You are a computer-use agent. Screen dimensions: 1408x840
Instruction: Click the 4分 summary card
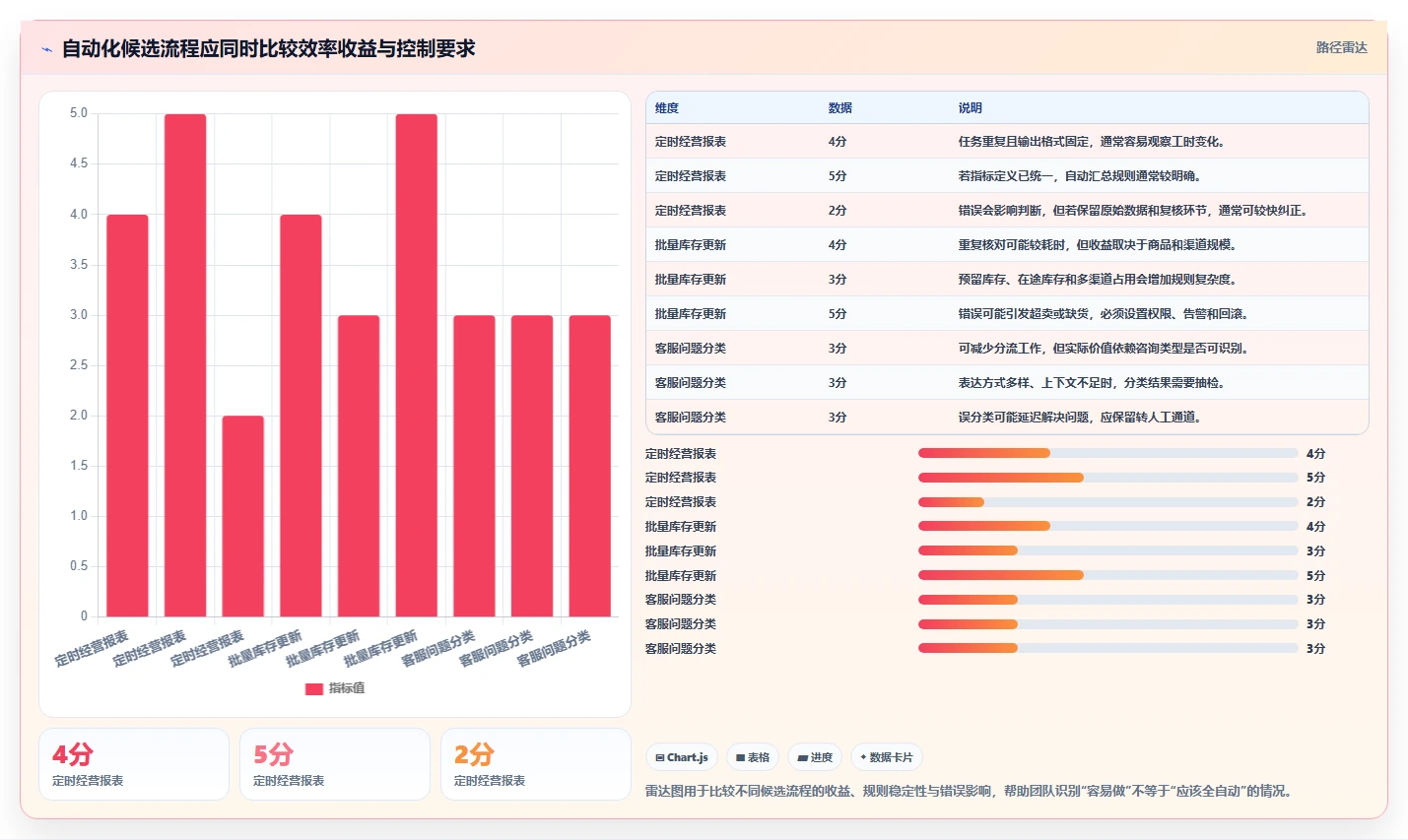pos(134,764)
